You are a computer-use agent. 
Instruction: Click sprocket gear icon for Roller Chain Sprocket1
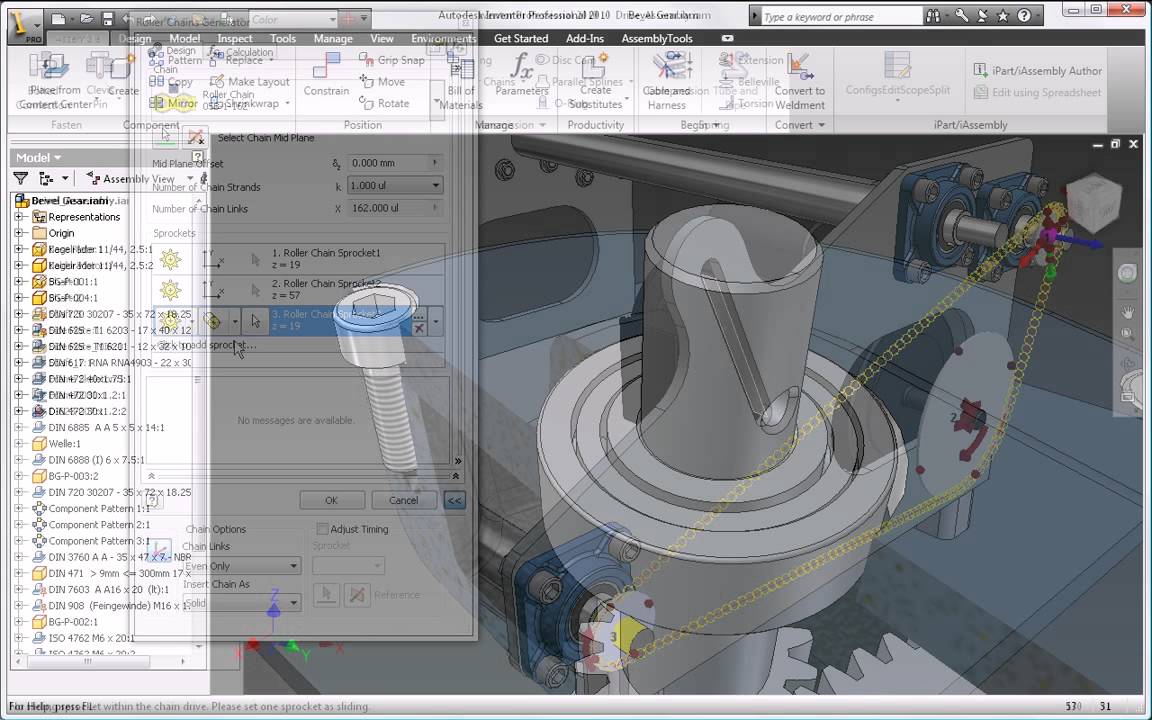coord(170,259)
